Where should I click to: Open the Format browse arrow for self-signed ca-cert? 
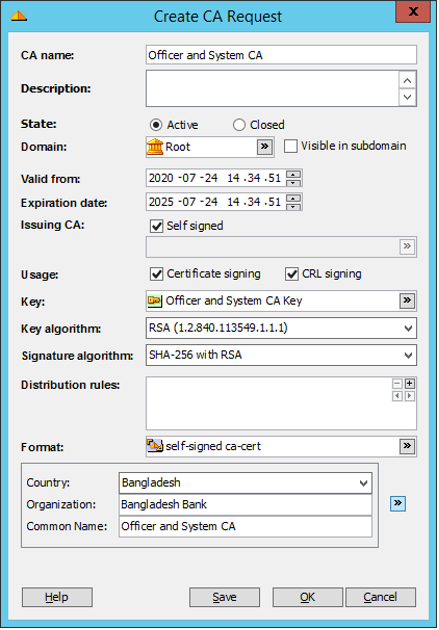click(407, 446)
